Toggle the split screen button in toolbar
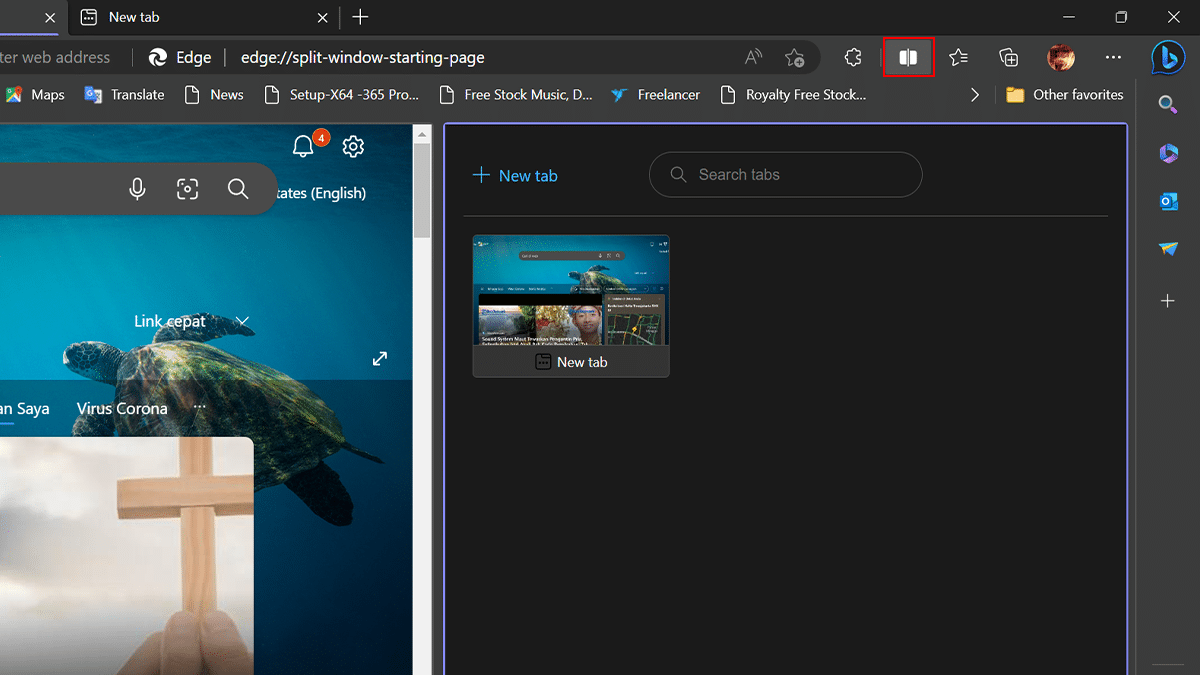Viewport: 1200px width, 675px height. pos(908,58)
